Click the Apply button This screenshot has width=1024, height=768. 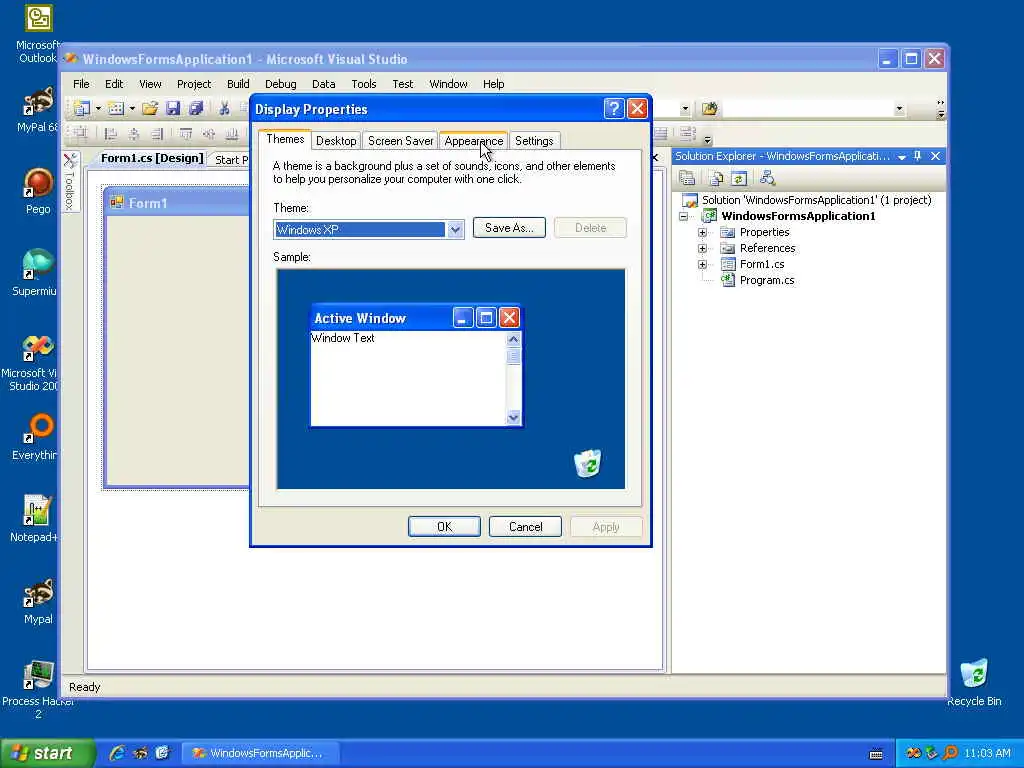[606, 526]
